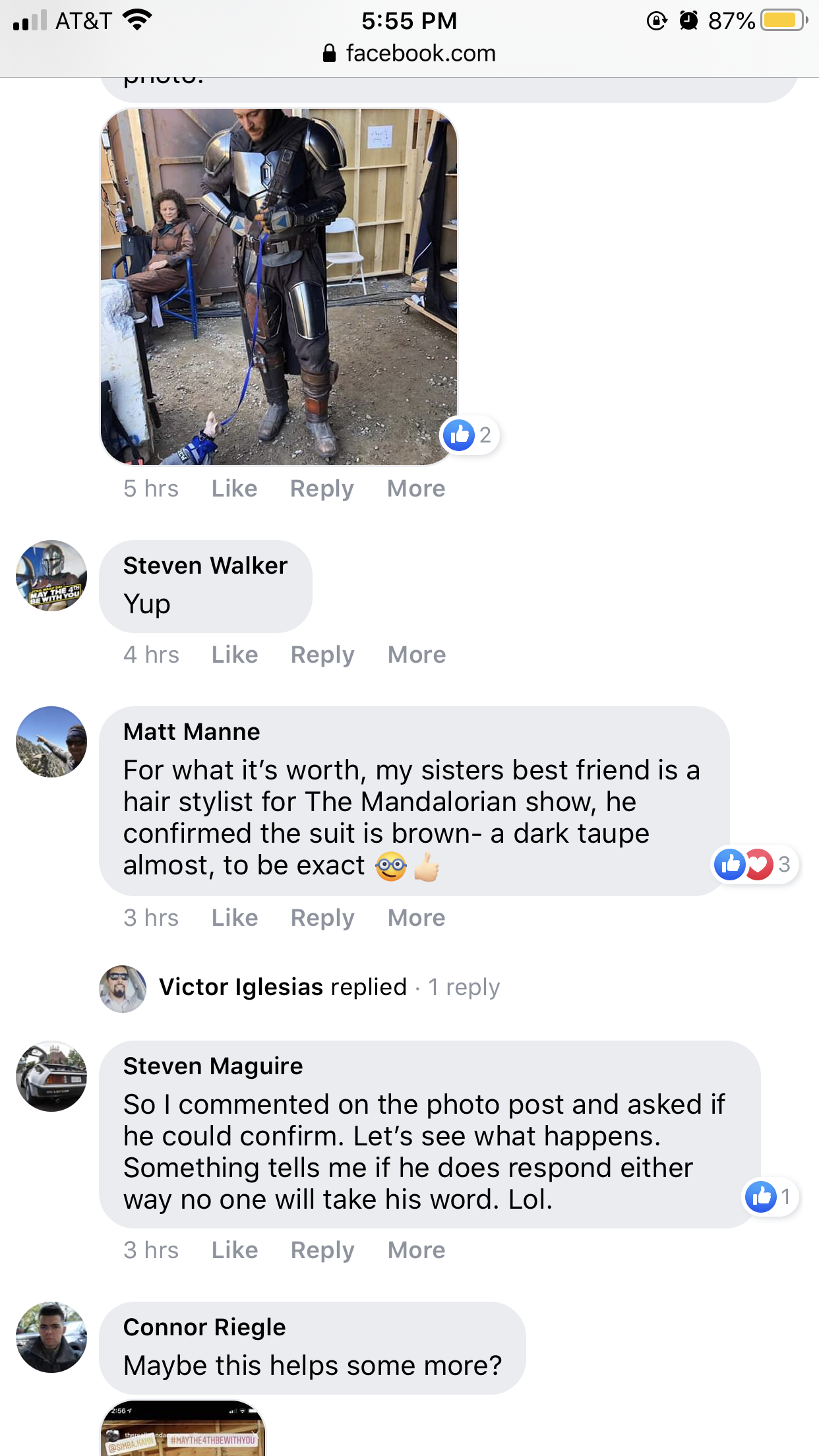Image resolution: width=819 pixels, height=1456 pixels.
Task: Open More options under Steven Walker's comment
Action: point(417,655)
